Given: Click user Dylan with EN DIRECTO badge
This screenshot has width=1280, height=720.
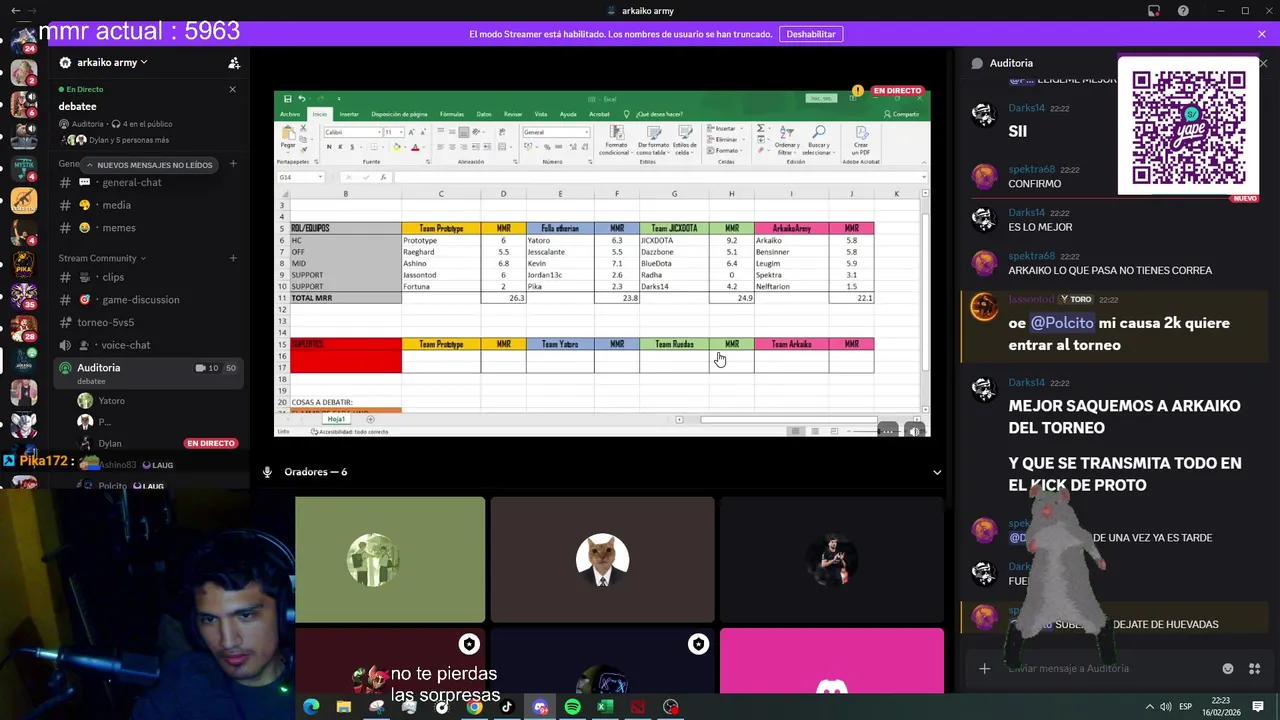Looking at the screenshot, I should pos(110,443).
